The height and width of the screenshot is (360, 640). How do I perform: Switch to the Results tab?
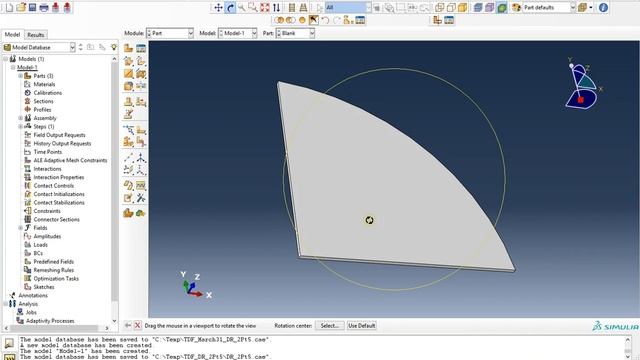[x=36, y=35]
